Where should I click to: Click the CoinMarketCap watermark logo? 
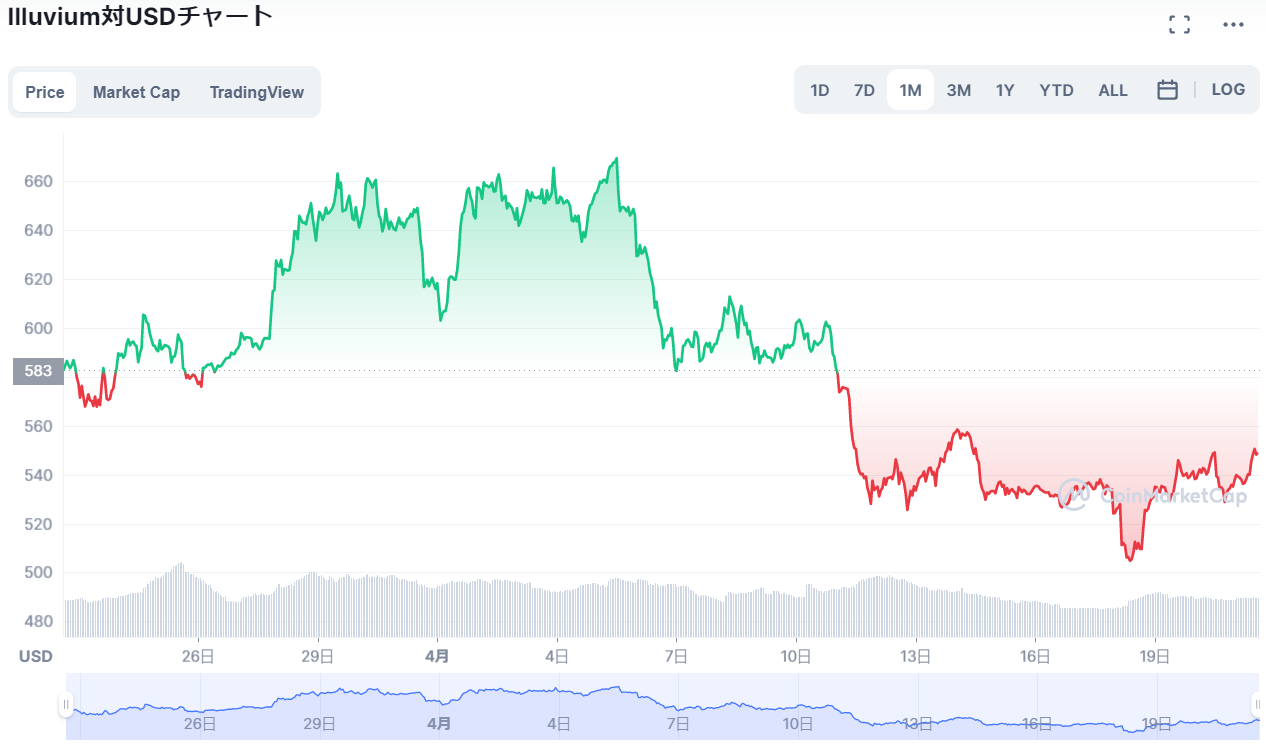tap(1153, 494)
